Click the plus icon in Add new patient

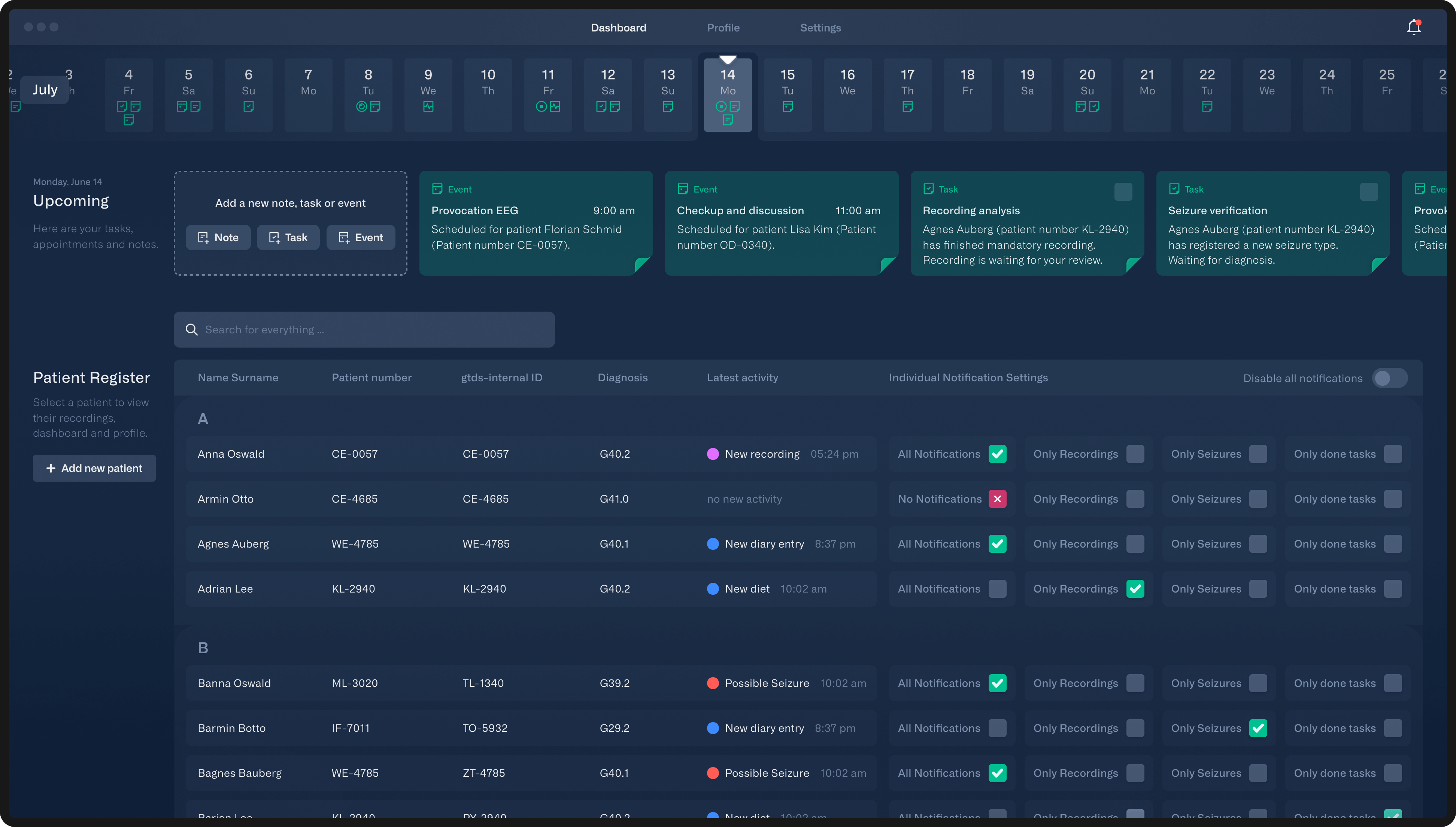tap(51, 468)
